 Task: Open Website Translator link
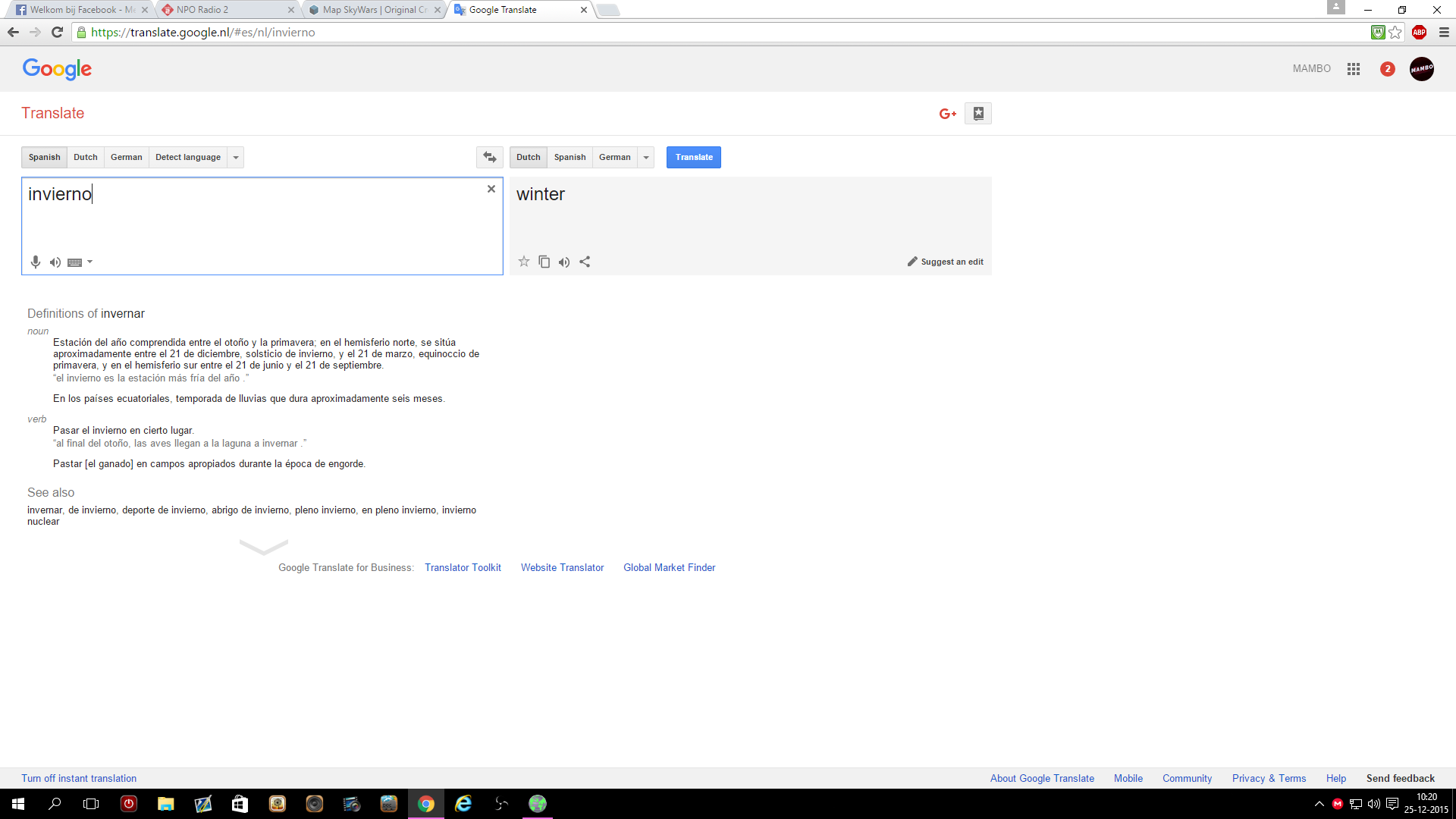[563, 567]
